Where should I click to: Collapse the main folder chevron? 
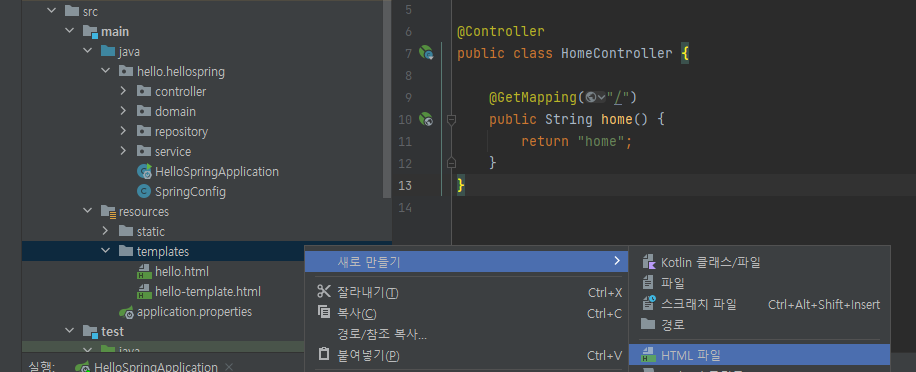[x=70, y=32]
